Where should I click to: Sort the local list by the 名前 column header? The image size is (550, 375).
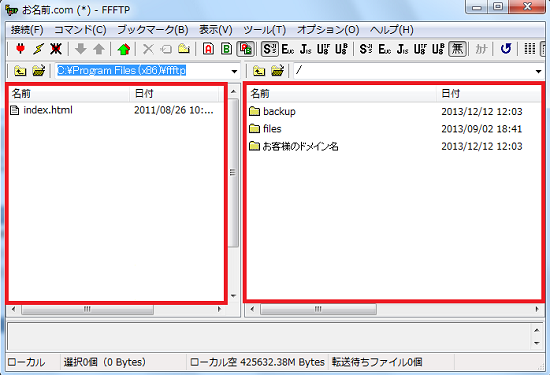pyautogui.click(x=69, y=93)
